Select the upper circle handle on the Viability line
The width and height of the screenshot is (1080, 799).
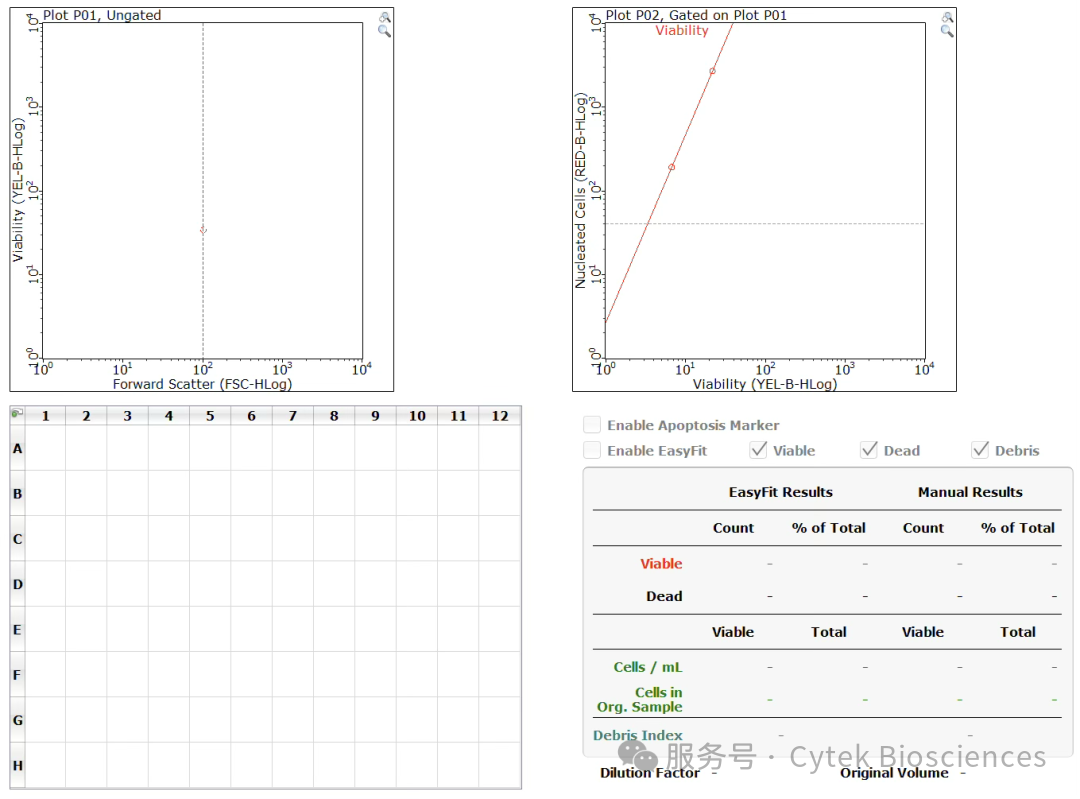tap(713, 71)
